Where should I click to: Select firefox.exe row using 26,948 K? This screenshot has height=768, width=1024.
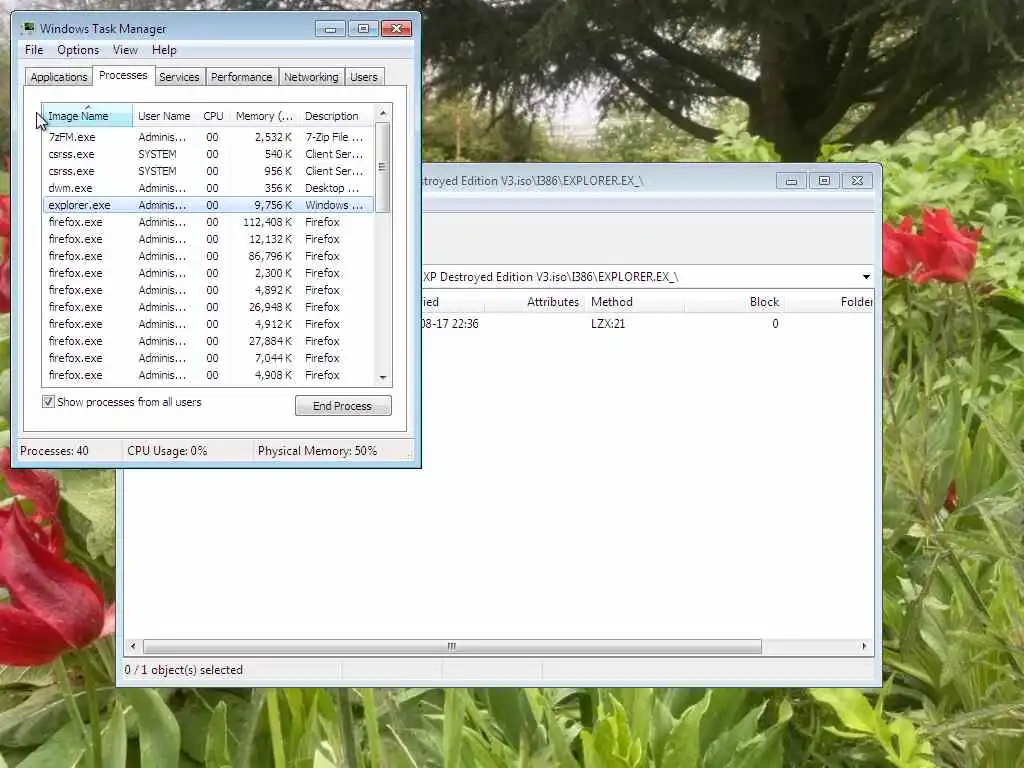point(208,307)
